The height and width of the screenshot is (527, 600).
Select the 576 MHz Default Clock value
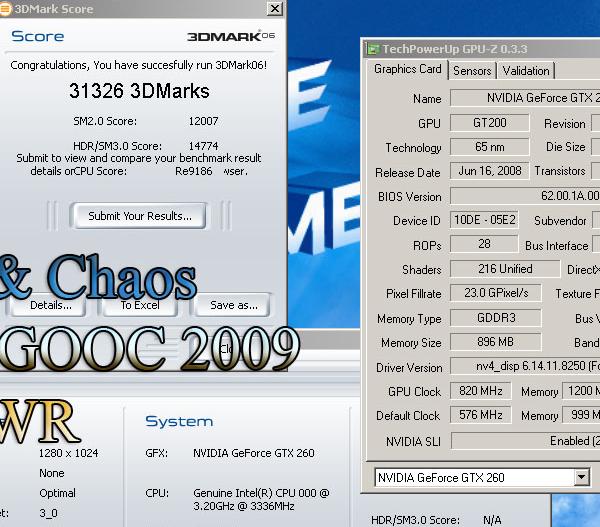point(481,415)
